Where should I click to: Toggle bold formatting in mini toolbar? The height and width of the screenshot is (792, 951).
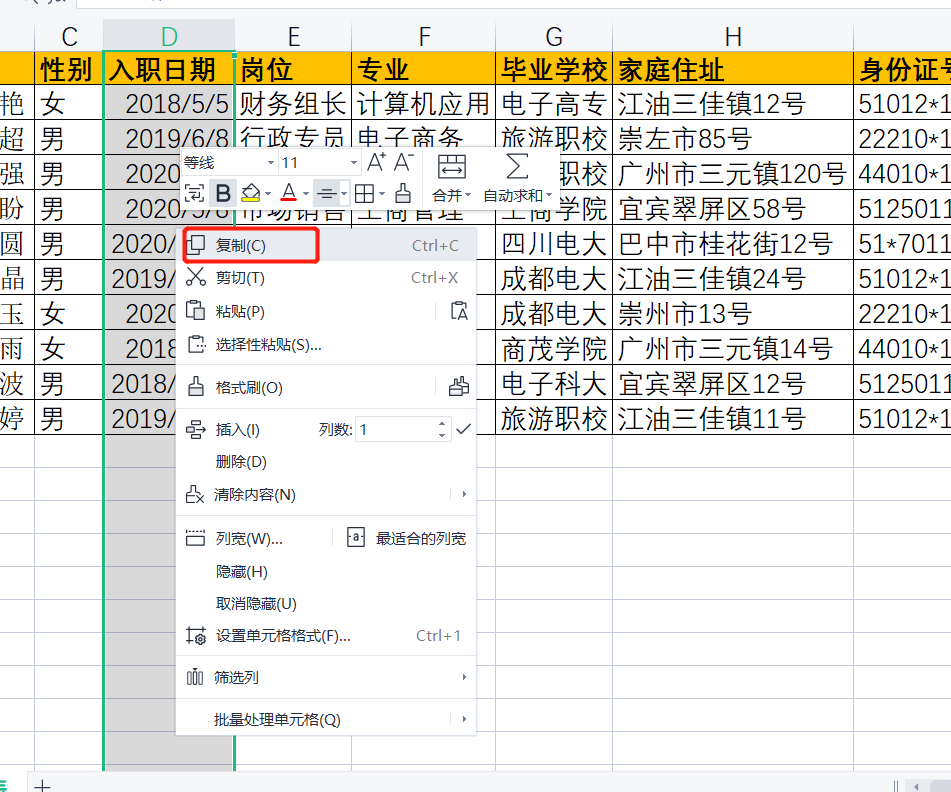coord(223,194)
